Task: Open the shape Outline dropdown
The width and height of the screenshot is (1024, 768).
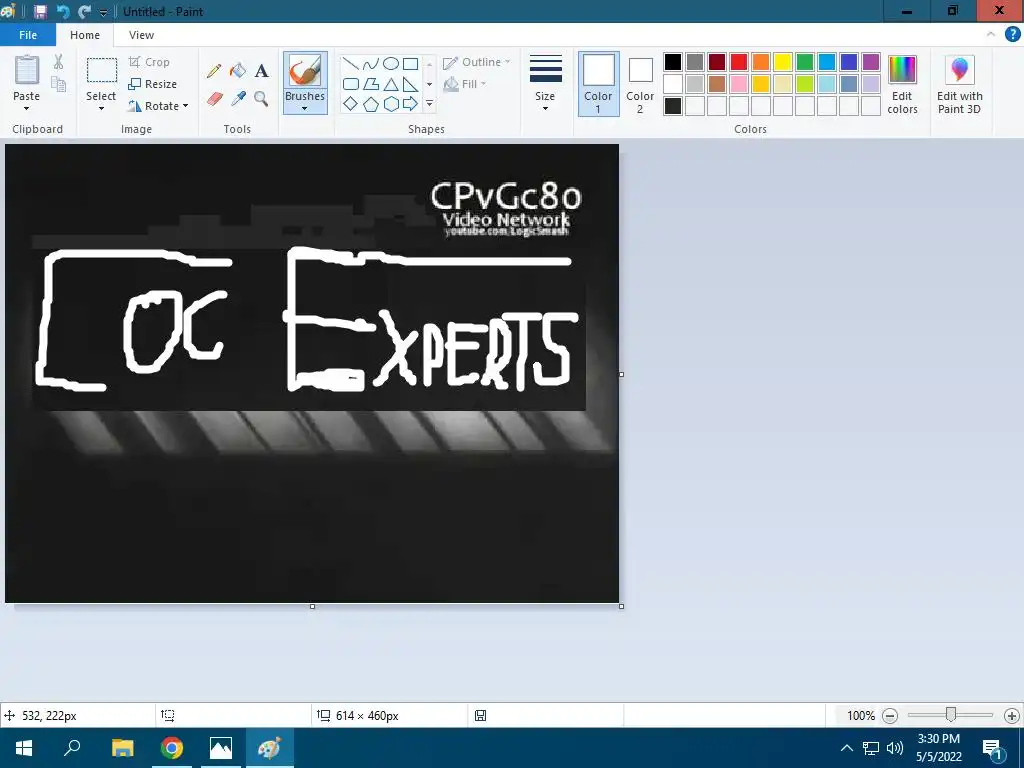Action: coord(477,62)
